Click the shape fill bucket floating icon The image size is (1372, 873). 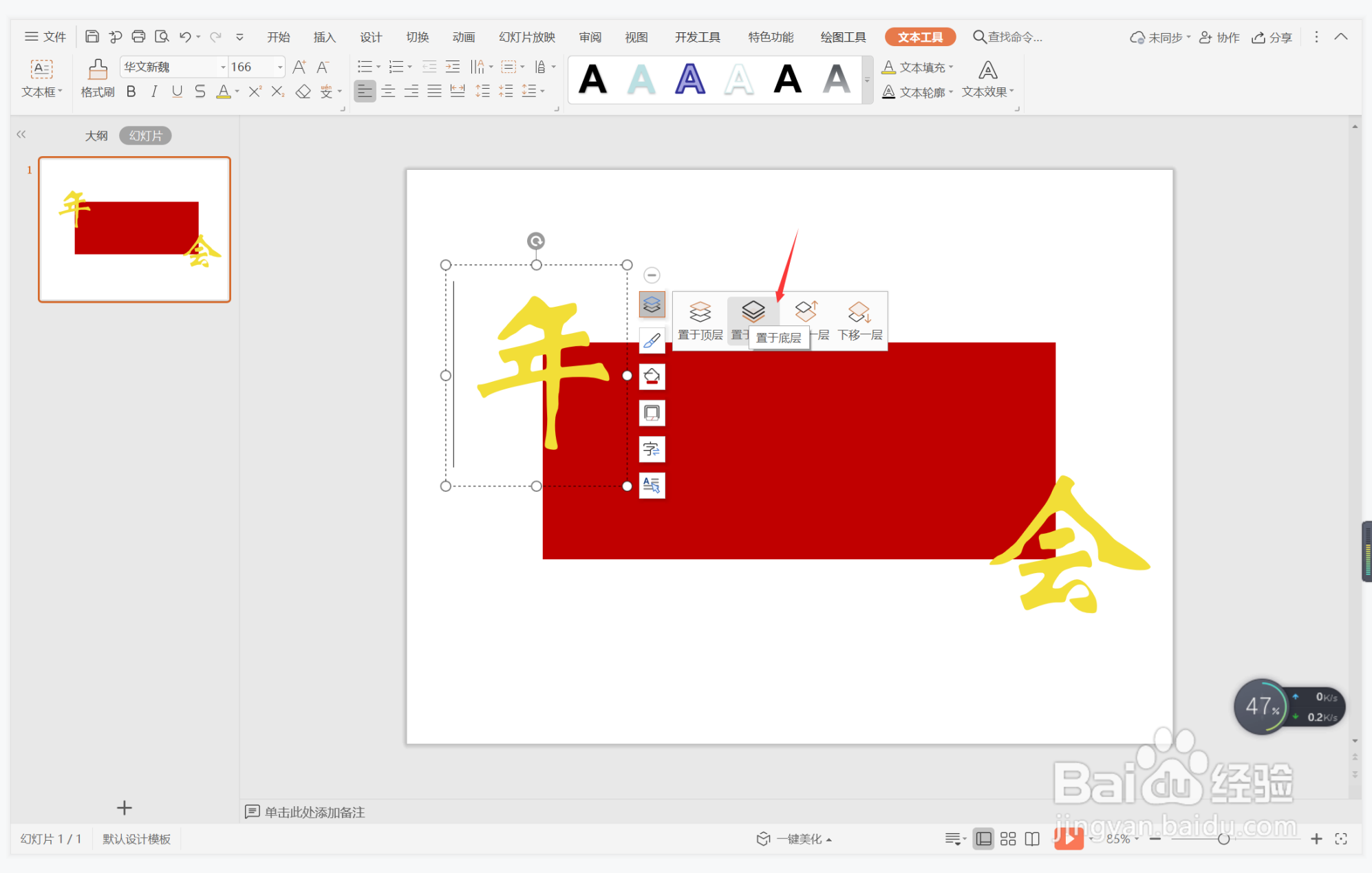click(652, 376)
